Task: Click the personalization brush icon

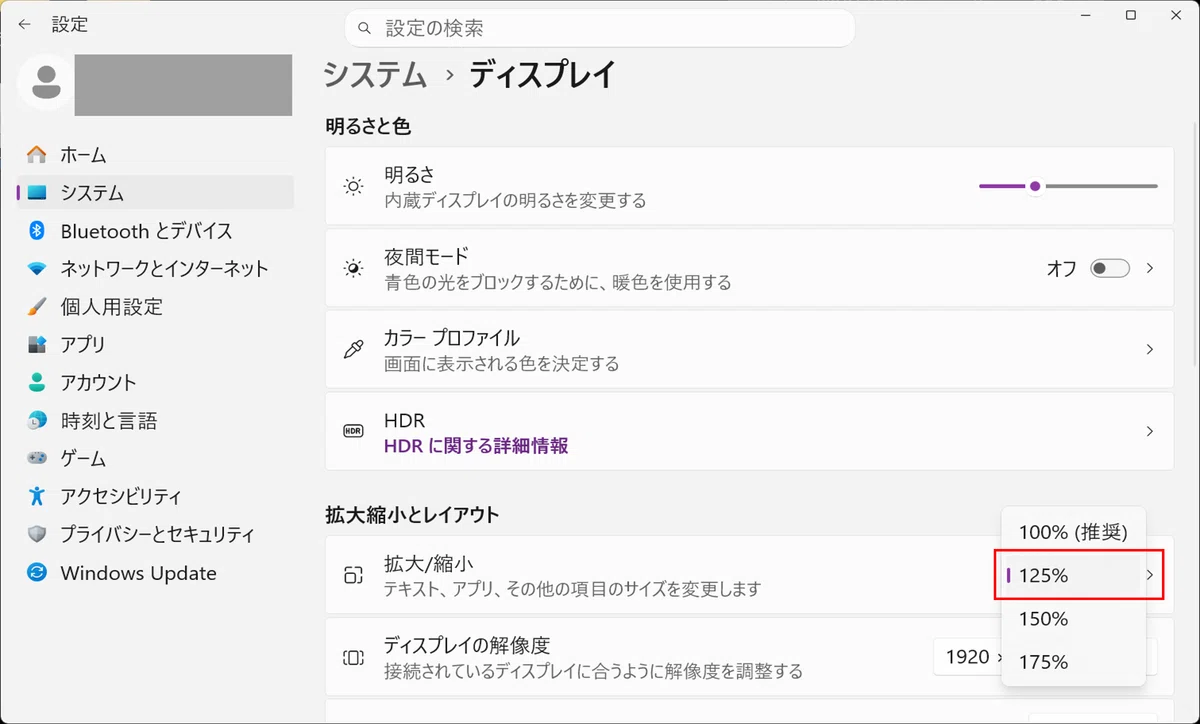Action: tap(37, 307)
